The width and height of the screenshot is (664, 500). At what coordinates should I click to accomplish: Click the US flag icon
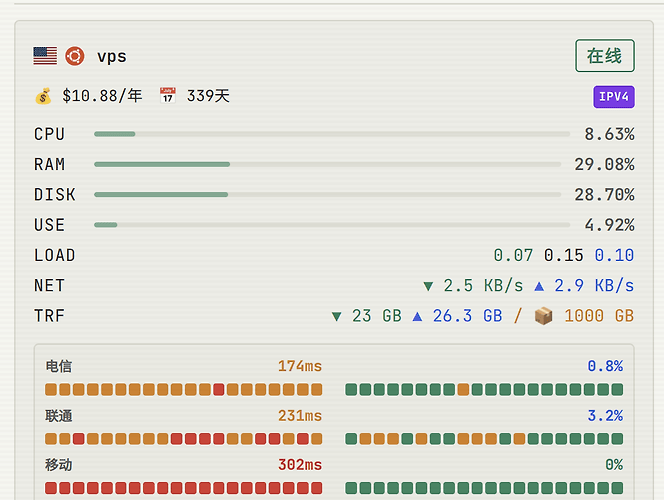coord(45,56)
